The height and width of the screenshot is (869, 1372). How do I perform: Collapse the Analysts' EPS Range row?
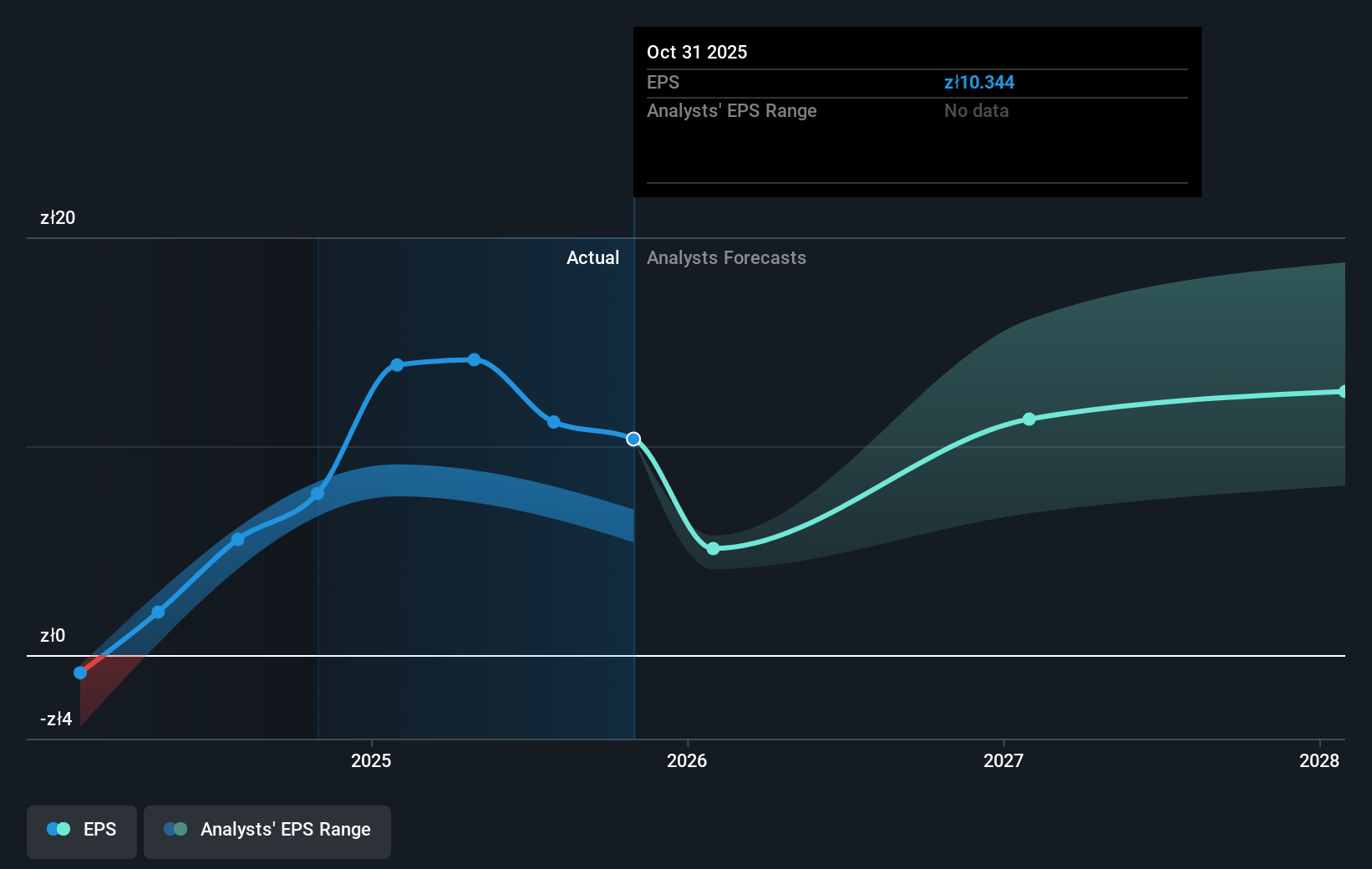[x=731, y=110]
